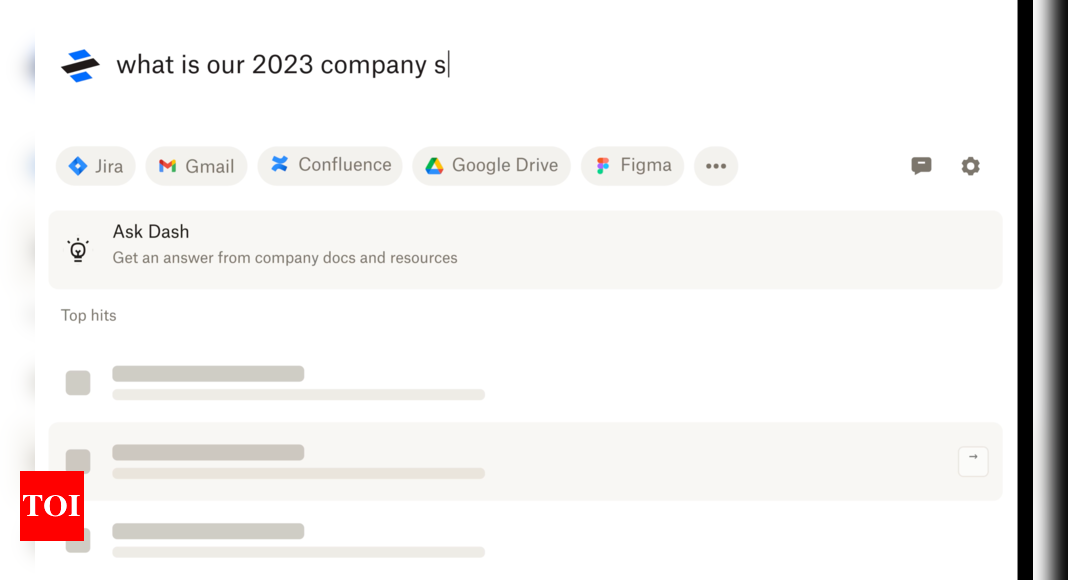The width and height of the screenshot is (1068, 580).
Task: Open the first top hit result
Action: (x=525, y=383)
